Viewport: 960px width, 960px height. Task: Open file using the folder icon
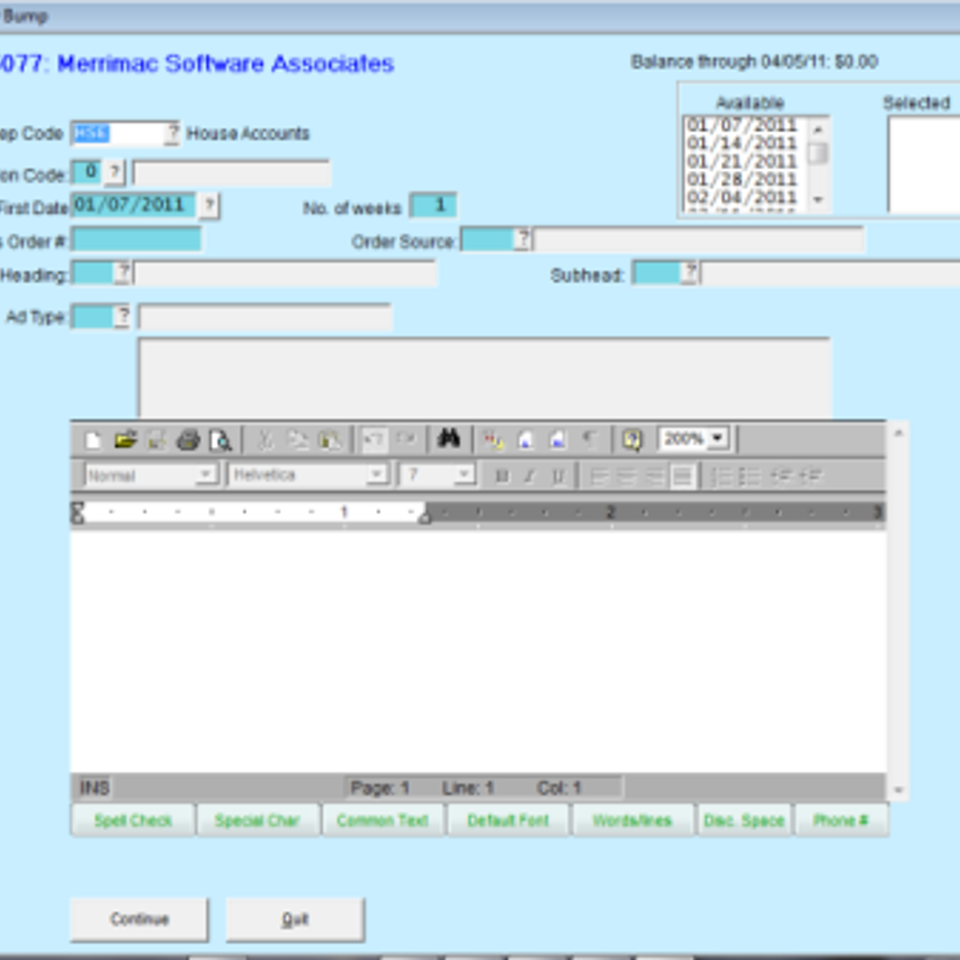[125, 440]
